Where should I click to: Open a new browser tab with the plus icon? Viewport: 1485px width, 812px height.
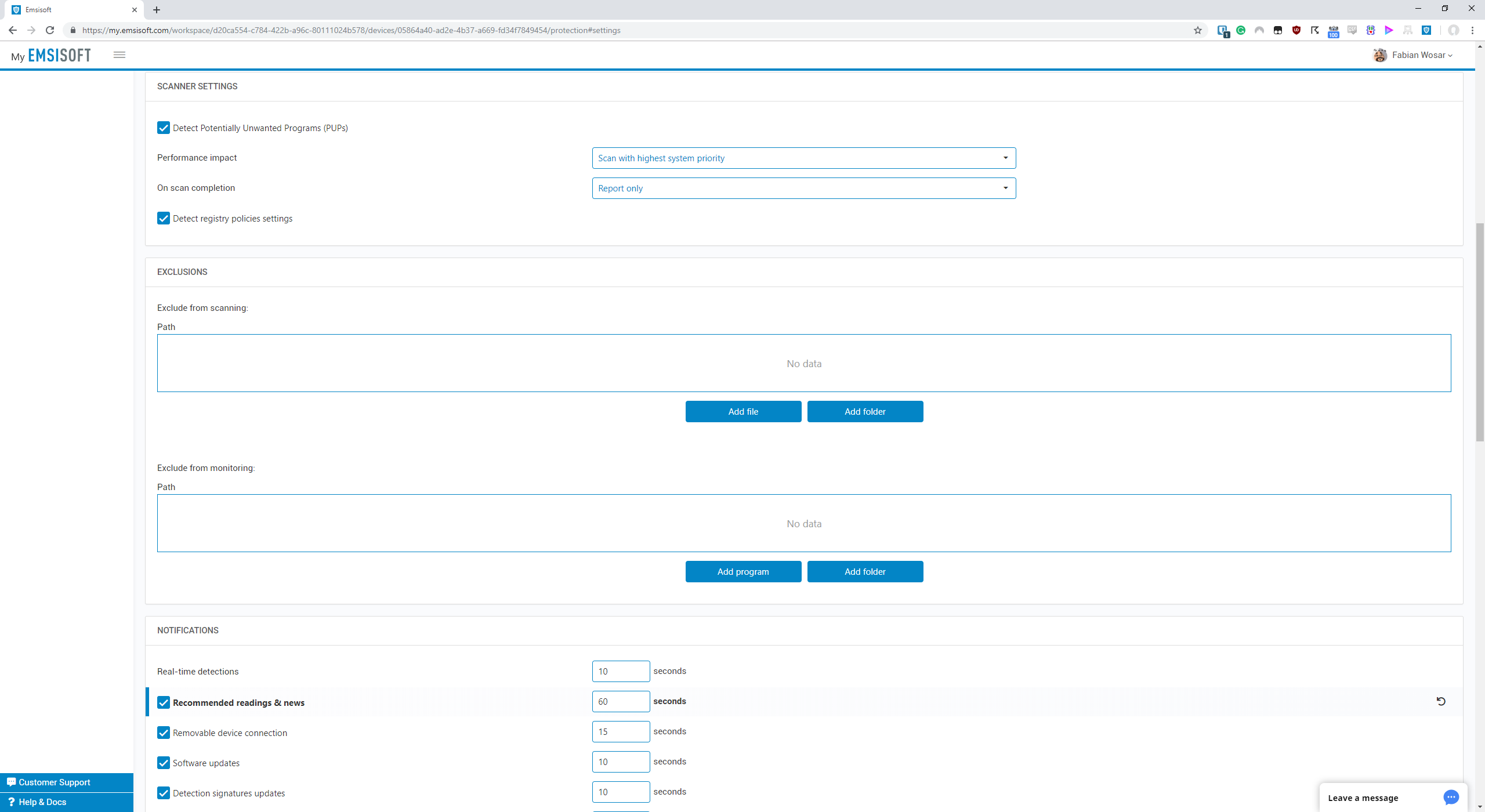tap(157, 10)
